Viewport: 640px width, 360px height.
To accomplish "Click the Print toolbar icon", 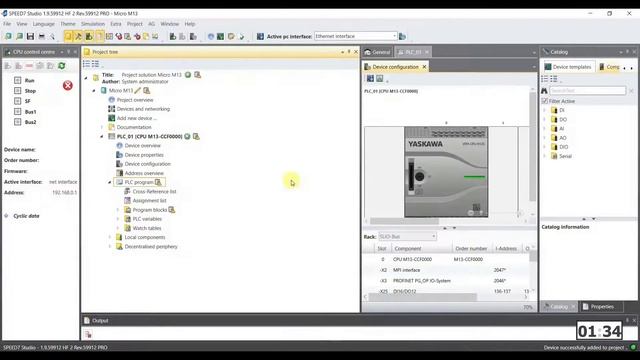I will (x=41, y=36).
